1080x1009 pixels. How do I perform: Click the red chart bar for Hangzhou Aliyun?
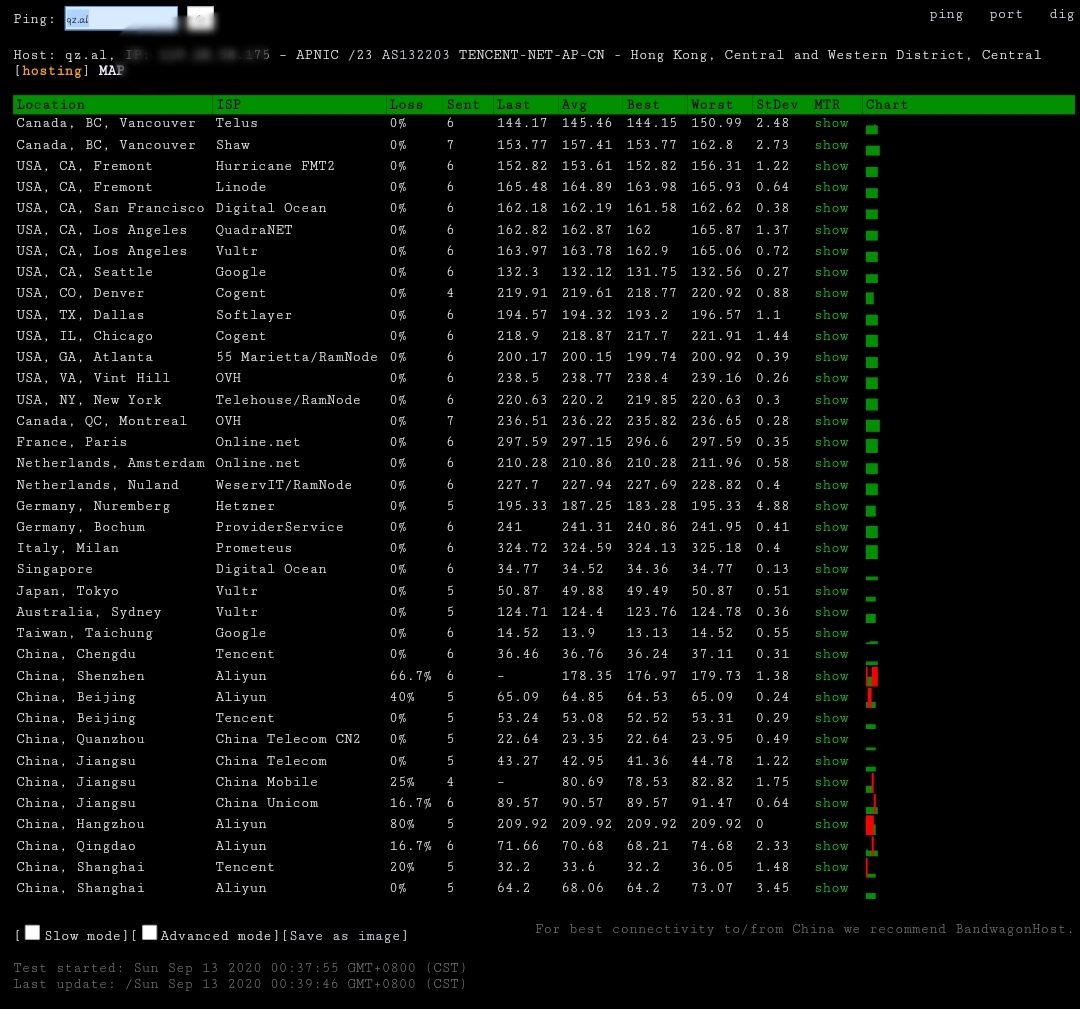tap(870, 825)
